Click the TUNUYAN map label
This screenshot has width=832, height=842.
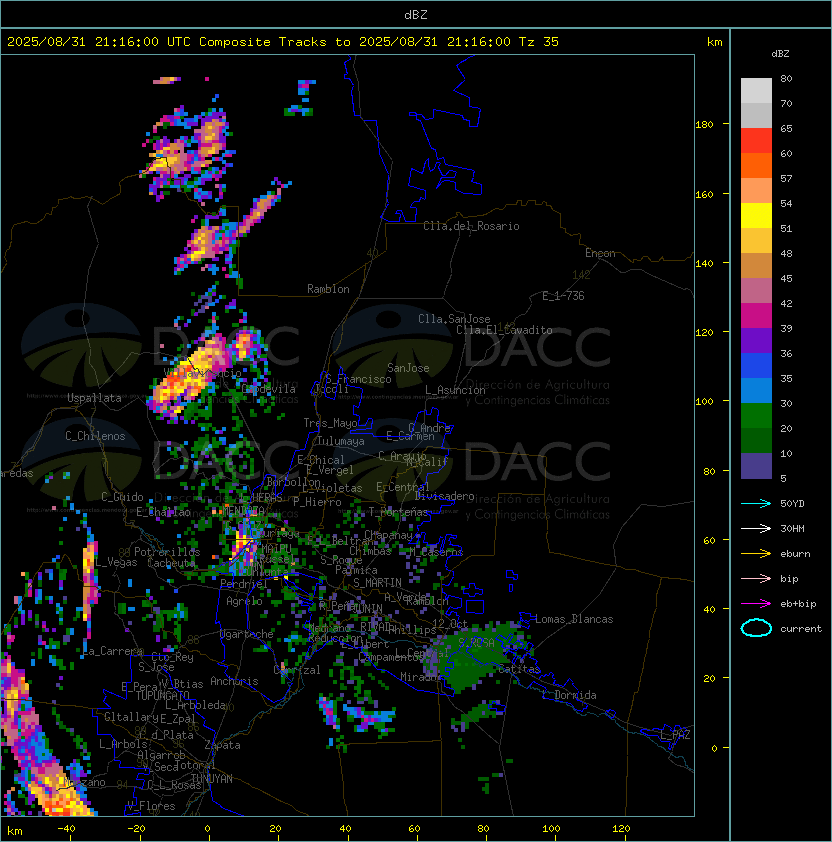[212, 779]
